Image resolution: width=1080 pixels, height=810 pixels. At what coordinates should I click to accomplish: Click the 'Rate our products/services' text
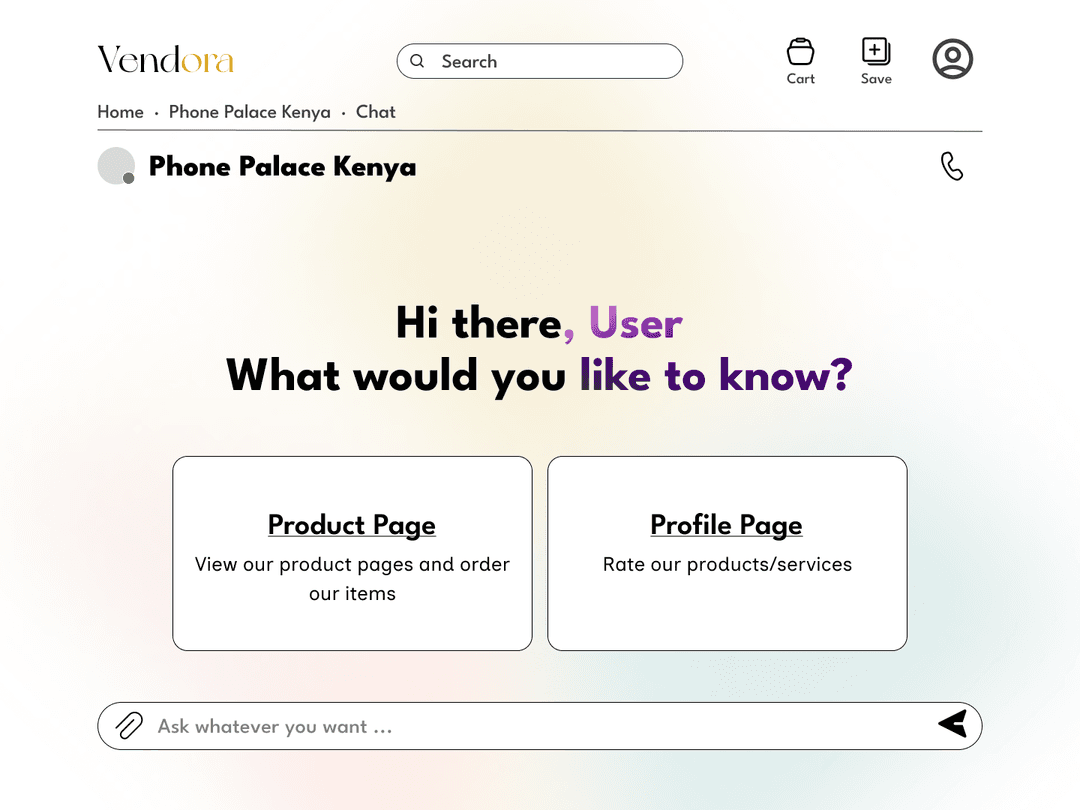point(727,565)
